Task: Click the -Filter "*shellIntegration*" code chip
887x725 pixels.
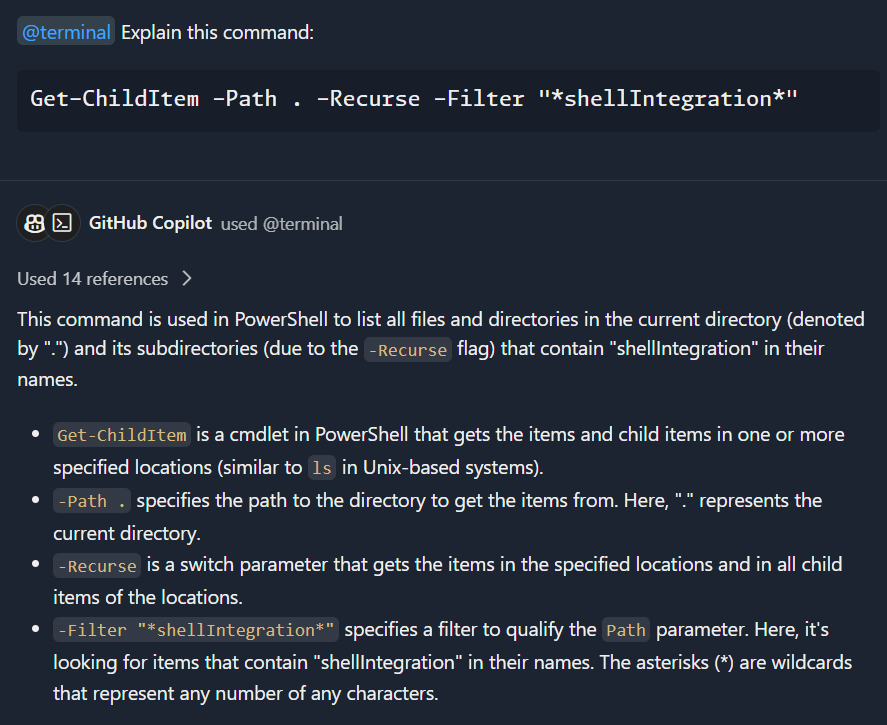Action: pyautogui.click(x=195, y=630)
